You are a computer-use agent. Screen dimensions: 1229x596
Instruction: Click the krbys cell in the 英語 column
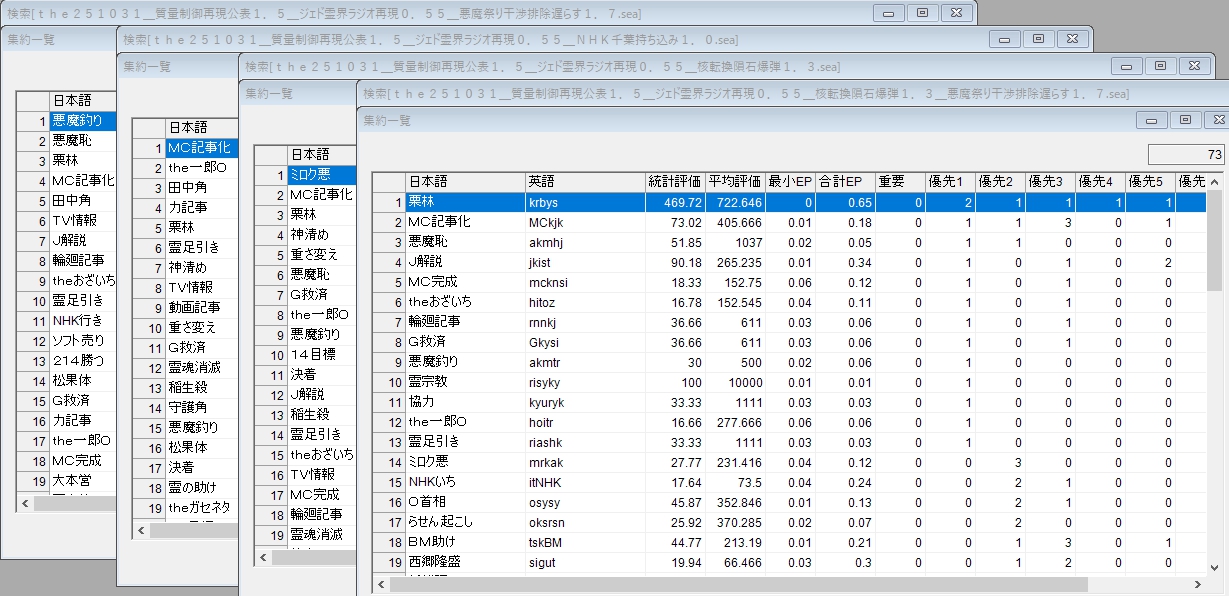pyautogui.click(x=585, y=202)
